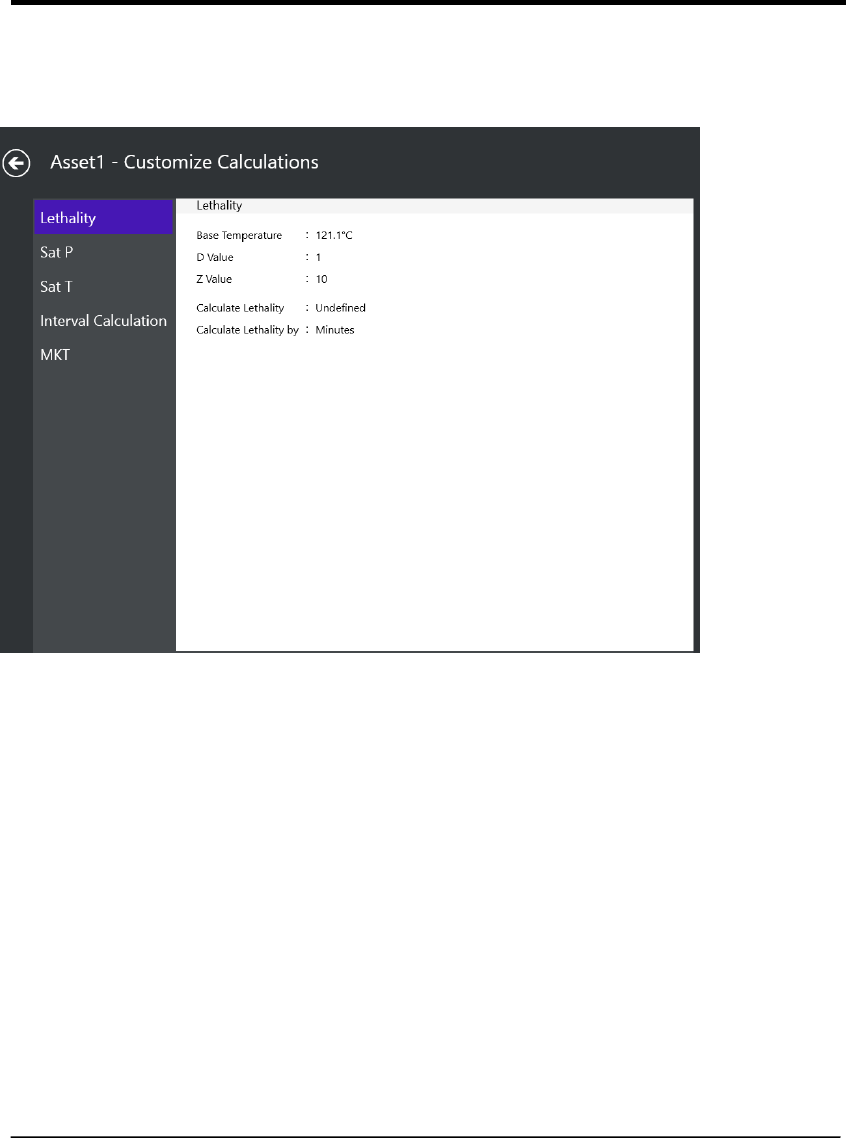
Task: Click the D Value of 1
Action: point(318,257)
